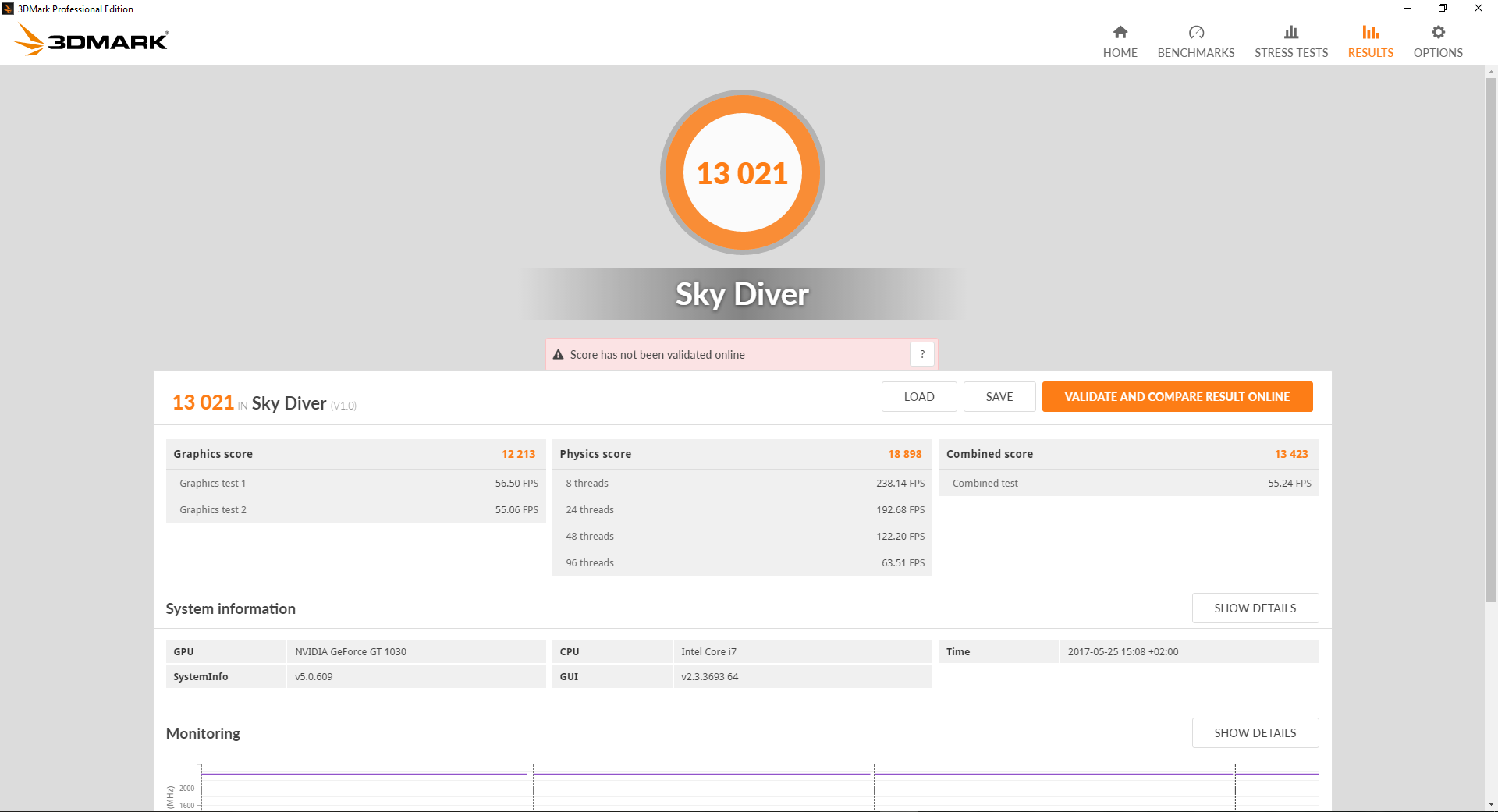Image resolution: width=1498 pixels, height=812 pixels.
Task: Click the warning triangle icon
Action: [559, 355]
